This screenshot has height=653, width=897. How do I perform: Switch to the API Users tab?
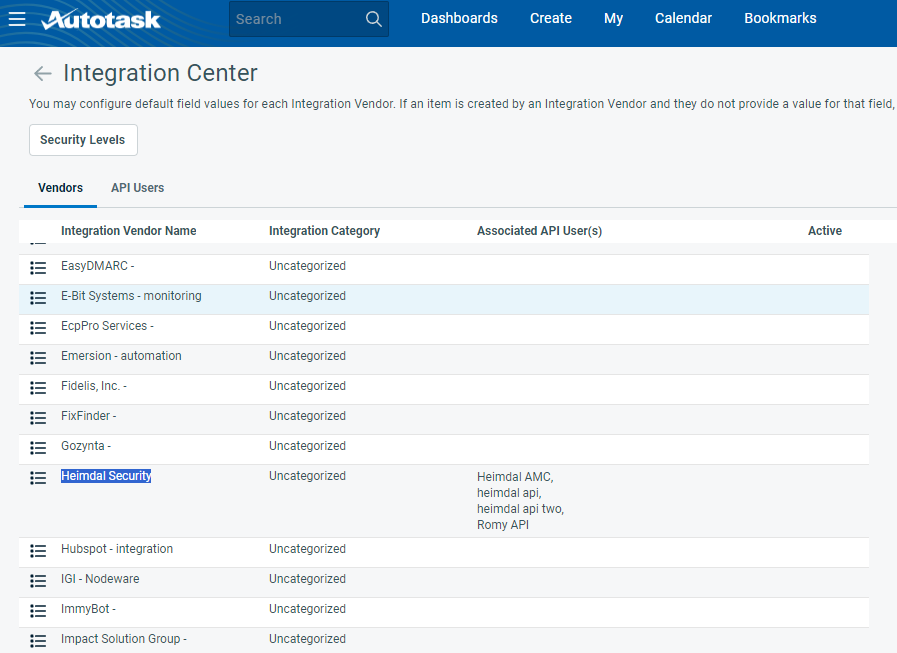[137, 188]
